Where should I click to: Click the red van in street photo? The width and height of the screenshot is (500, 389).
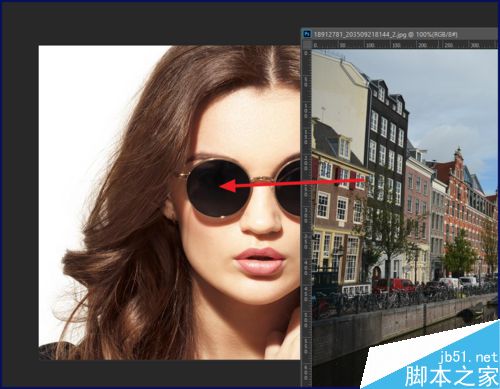pos(394,285)
